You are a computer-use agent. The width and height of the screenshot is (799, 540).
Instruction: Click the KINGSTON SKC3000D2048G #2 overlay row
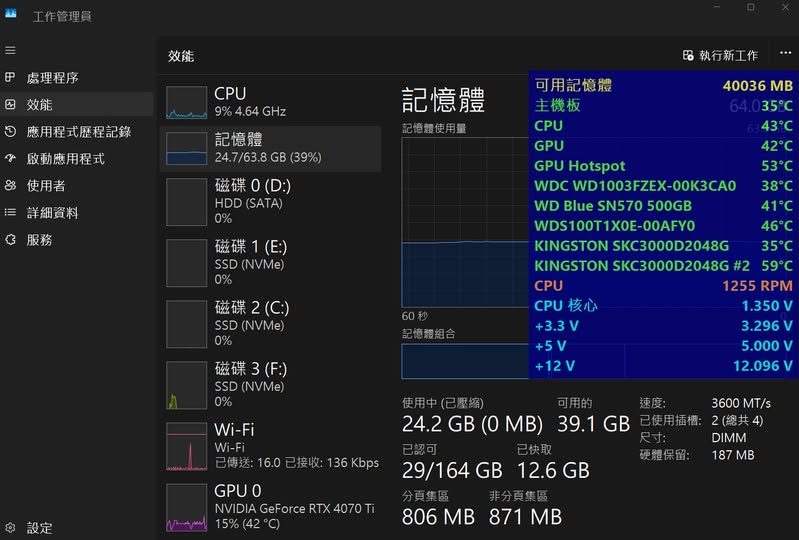(663, 265)
